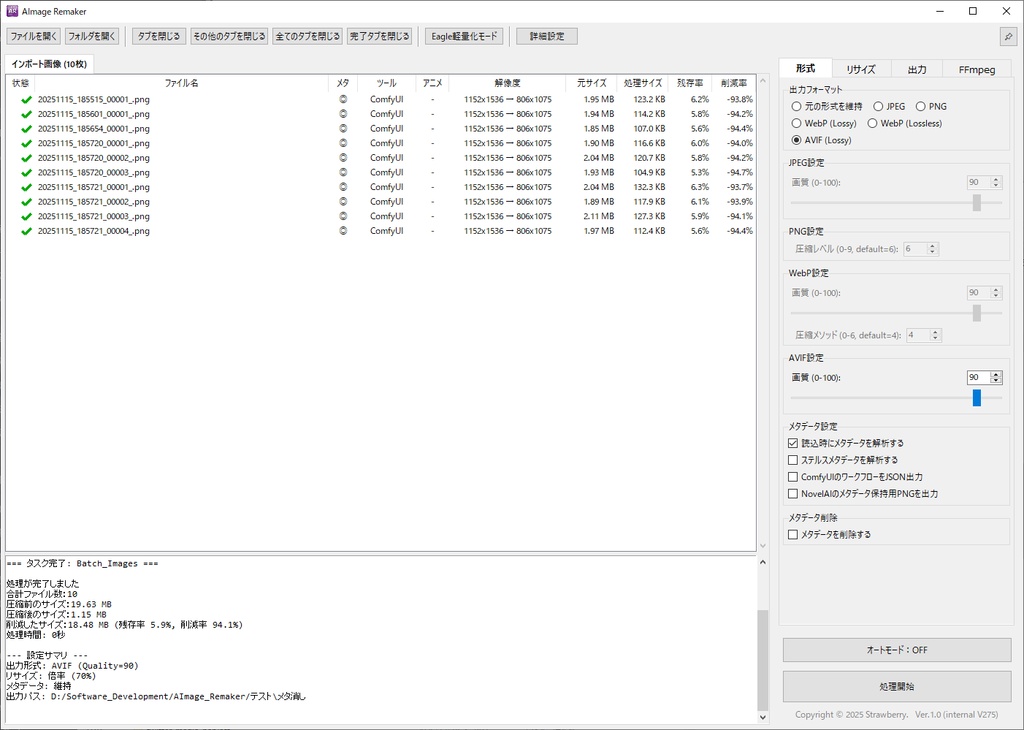Select the PNG output format radio button
Screen dimensions: 1024x730
click(x=920, y=106)
